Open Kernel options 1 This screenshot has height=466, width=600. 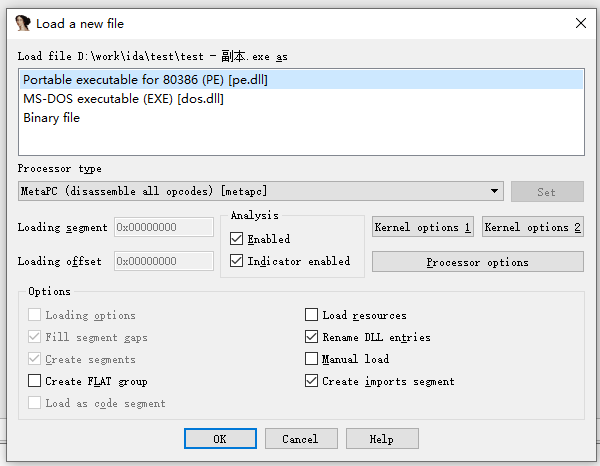[423, 227]
